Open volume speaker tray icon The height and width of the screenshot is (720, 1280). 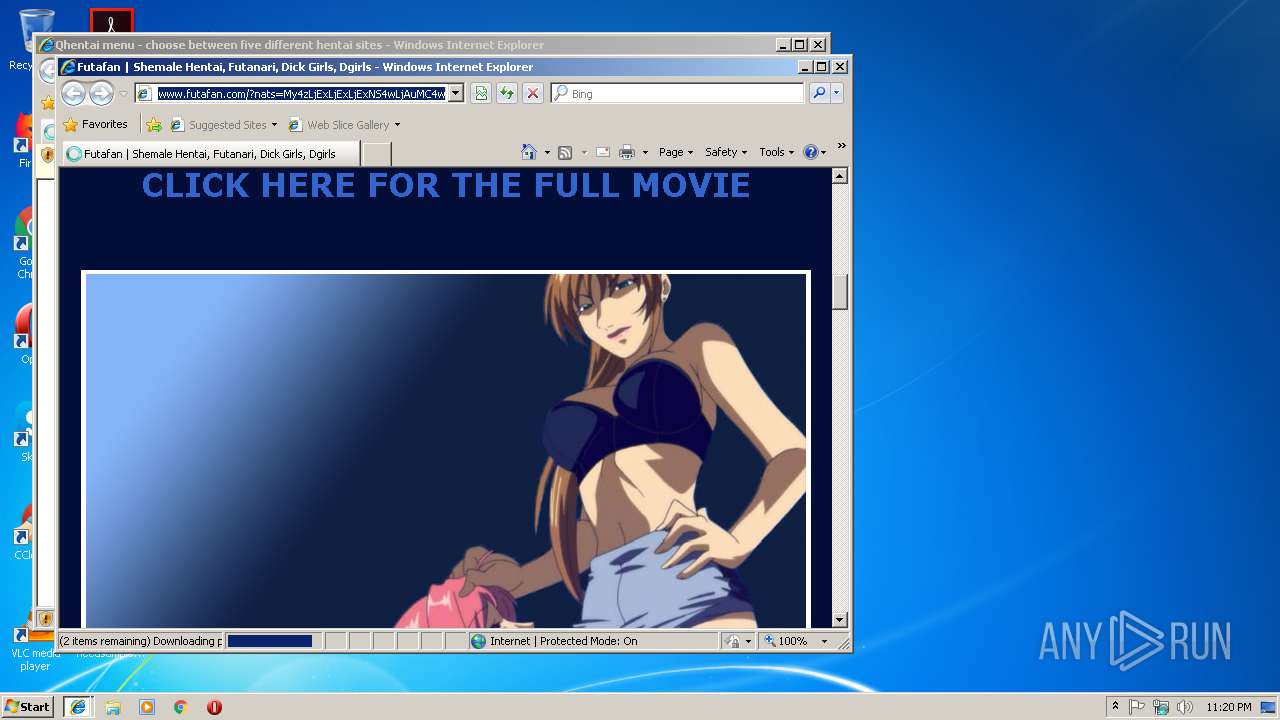(x=1184, y=707)
